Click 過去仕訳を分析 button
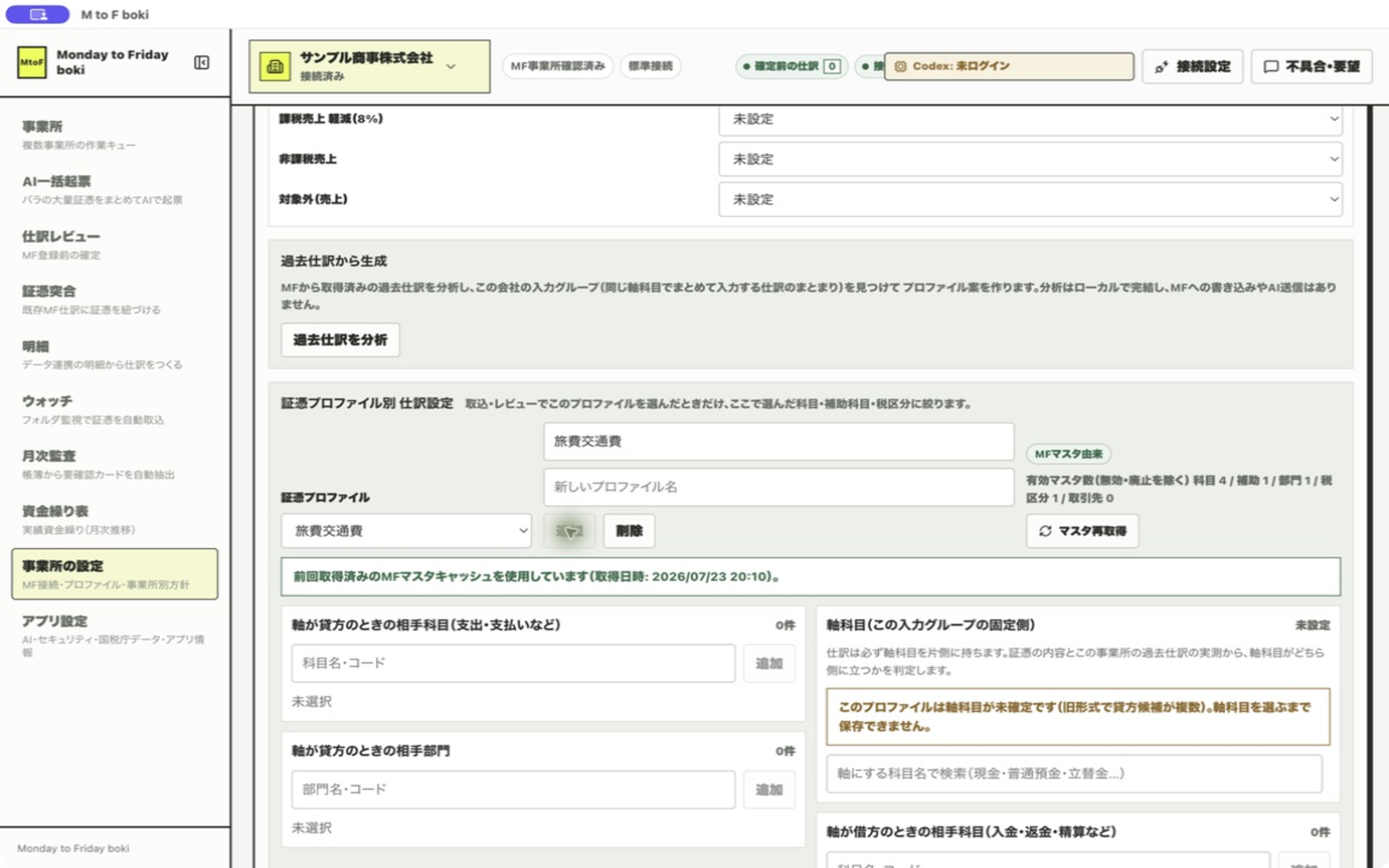Screen dimensions: 1389x868 340,340
